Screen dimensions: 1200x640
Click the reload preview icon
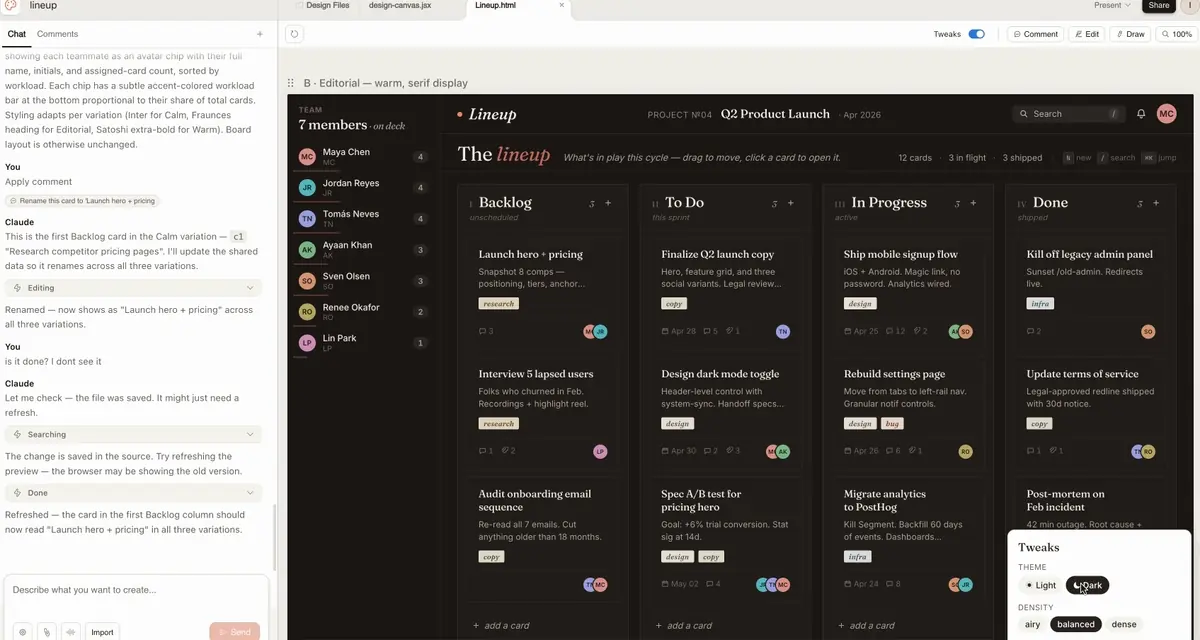click(x=294, y=34)
